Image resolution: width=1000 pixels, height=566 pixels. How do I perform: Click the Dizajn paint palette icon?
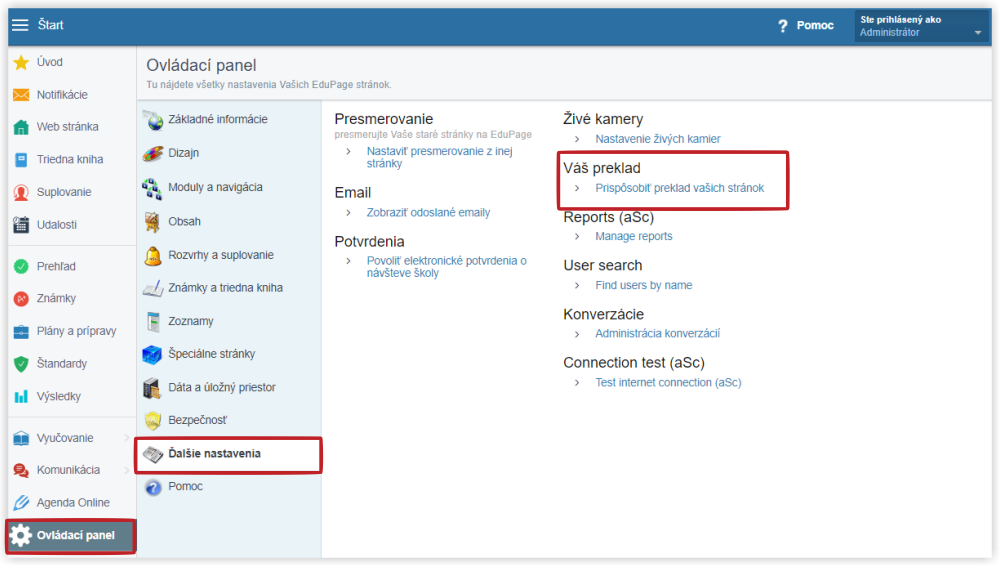153,153
